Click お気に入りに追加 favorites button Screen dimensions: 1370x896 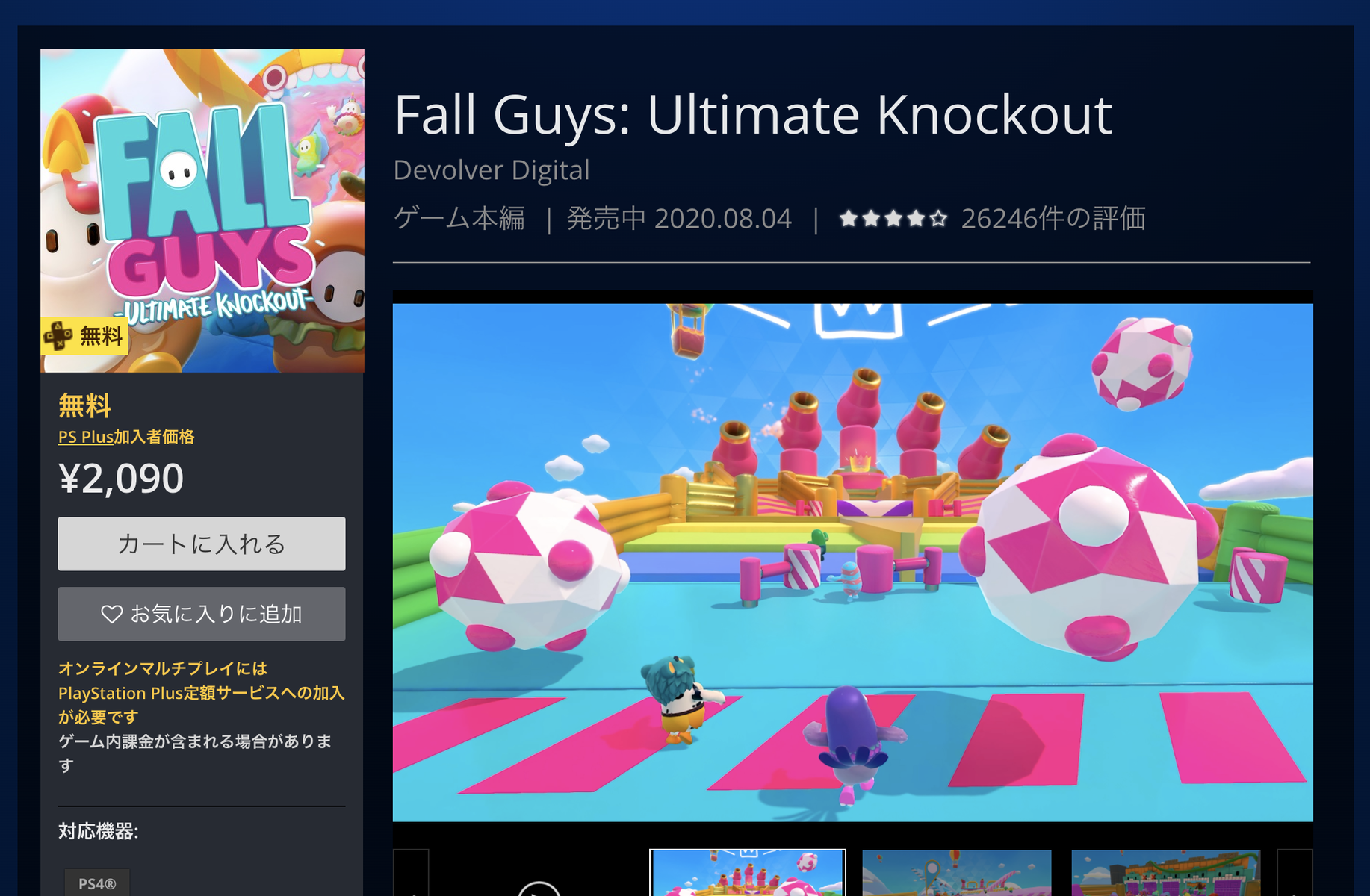202,614
